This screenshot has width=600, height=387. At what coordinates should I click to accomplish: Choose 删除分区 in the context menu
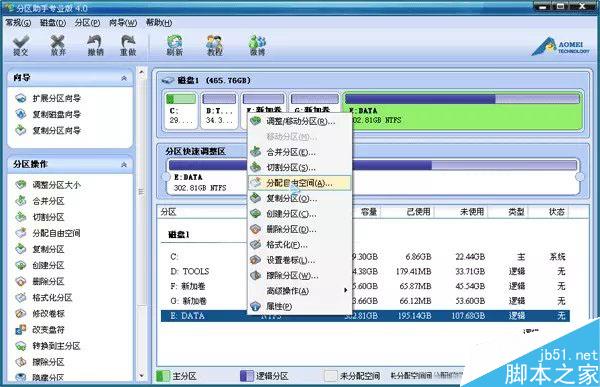299,229
